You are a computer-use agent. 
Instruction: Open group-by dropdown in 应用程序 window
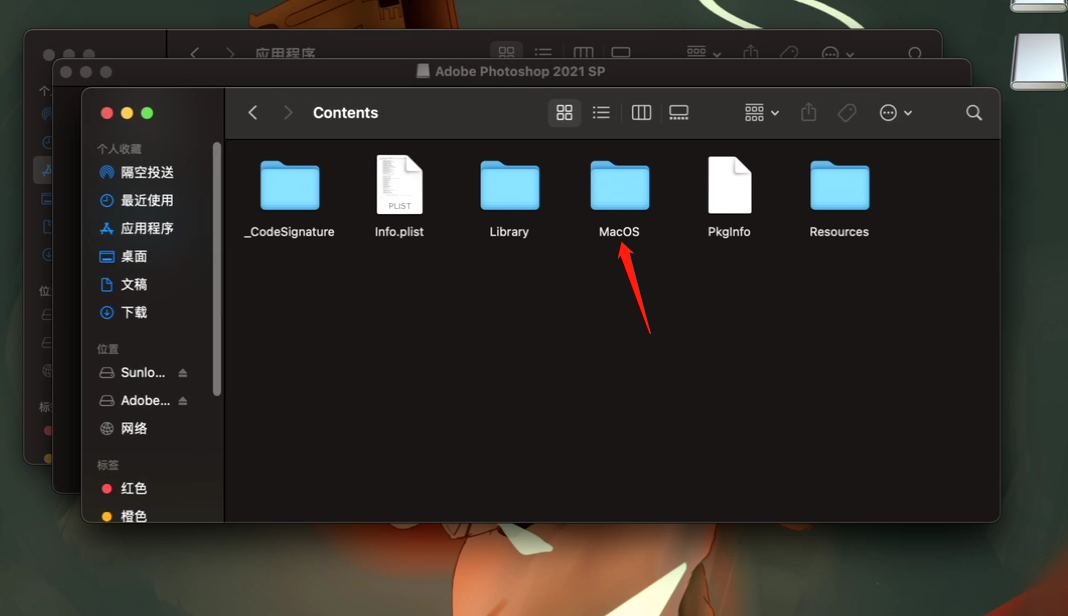click(704, 52)
